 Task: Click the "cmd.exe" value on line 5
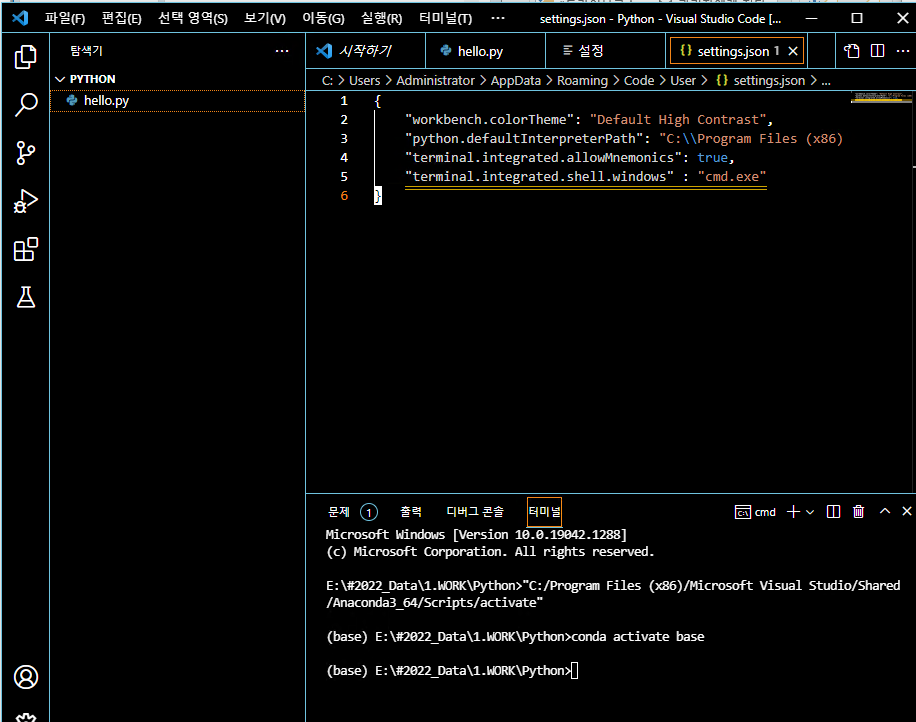[731, 176]
